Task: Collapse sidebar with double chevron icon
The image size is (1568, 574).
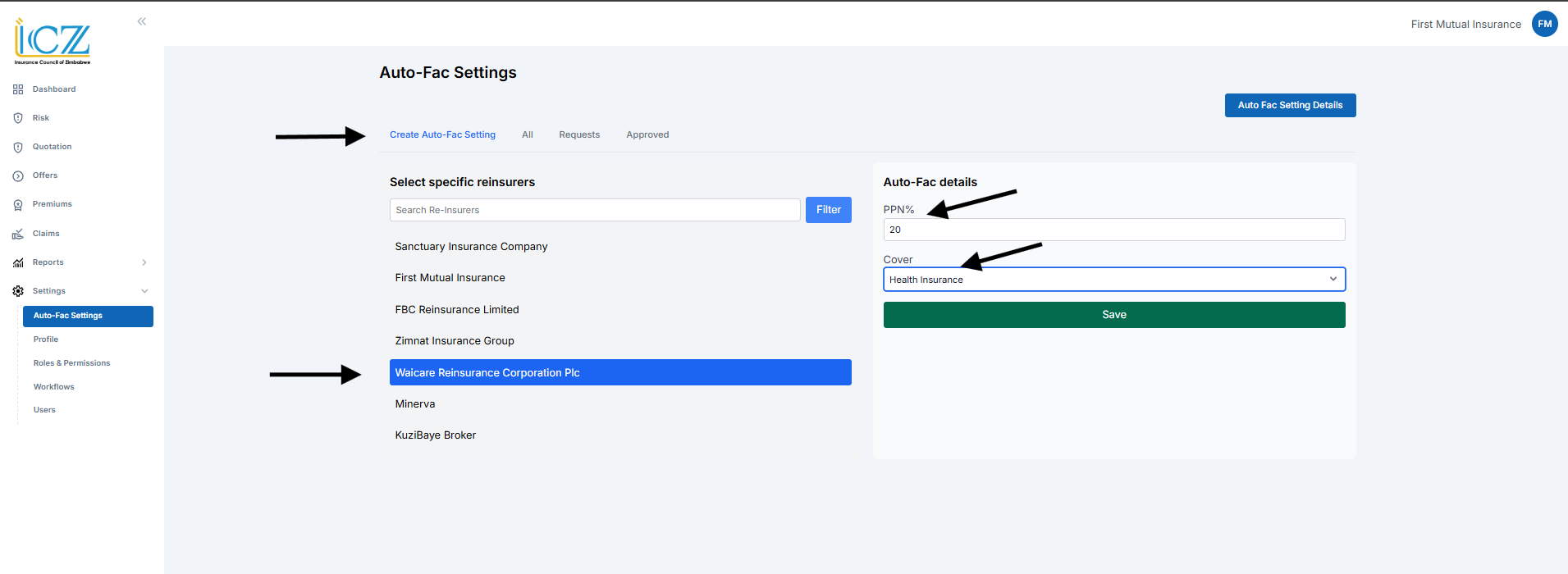Action: 142,21
